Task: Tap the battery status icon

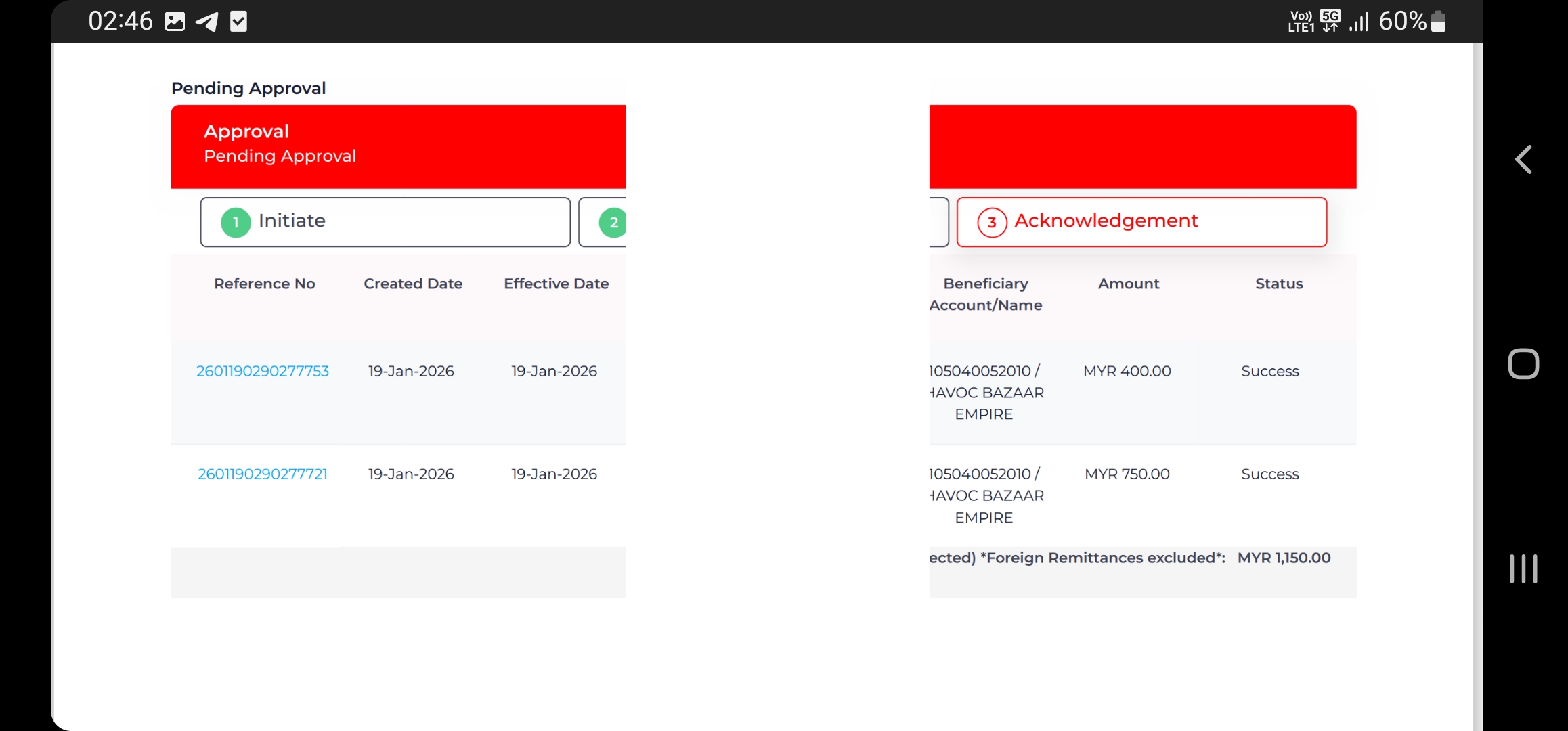Action: 1439,22
